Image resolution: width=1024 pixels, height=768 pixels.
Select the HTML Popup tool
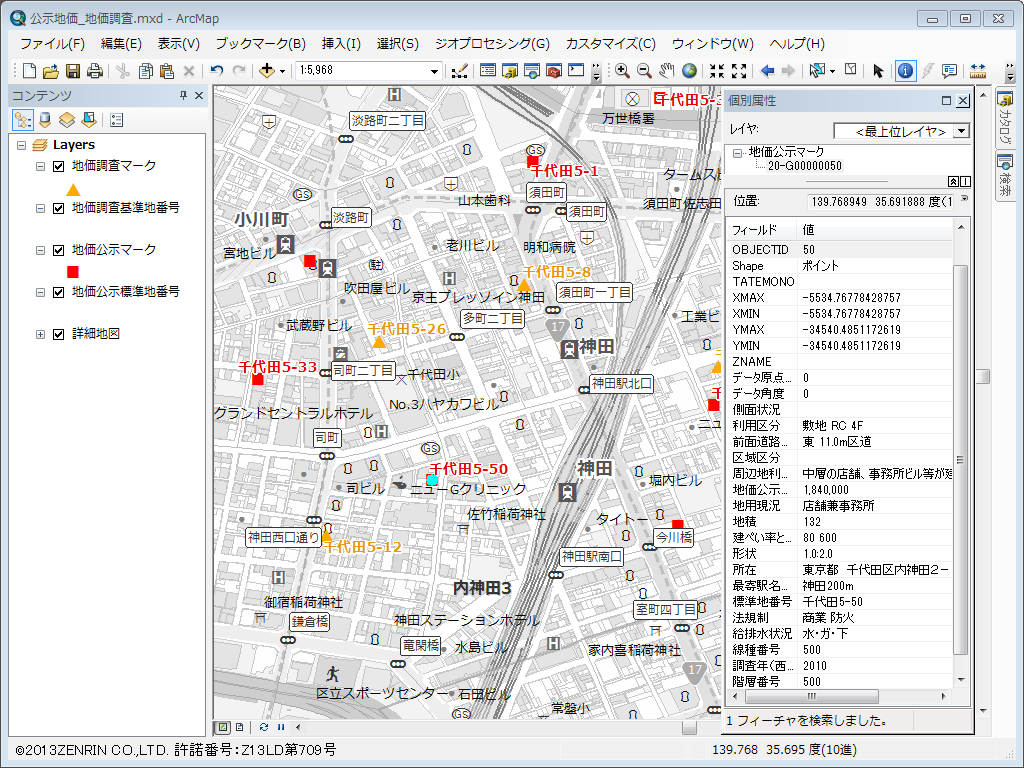950,71
